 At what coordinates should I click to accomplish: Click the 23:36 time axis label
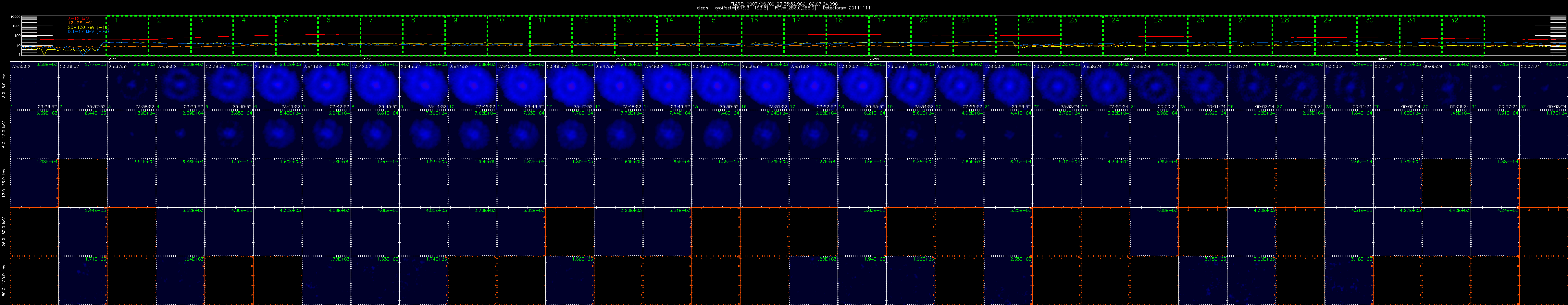click(x=111, y=58)
